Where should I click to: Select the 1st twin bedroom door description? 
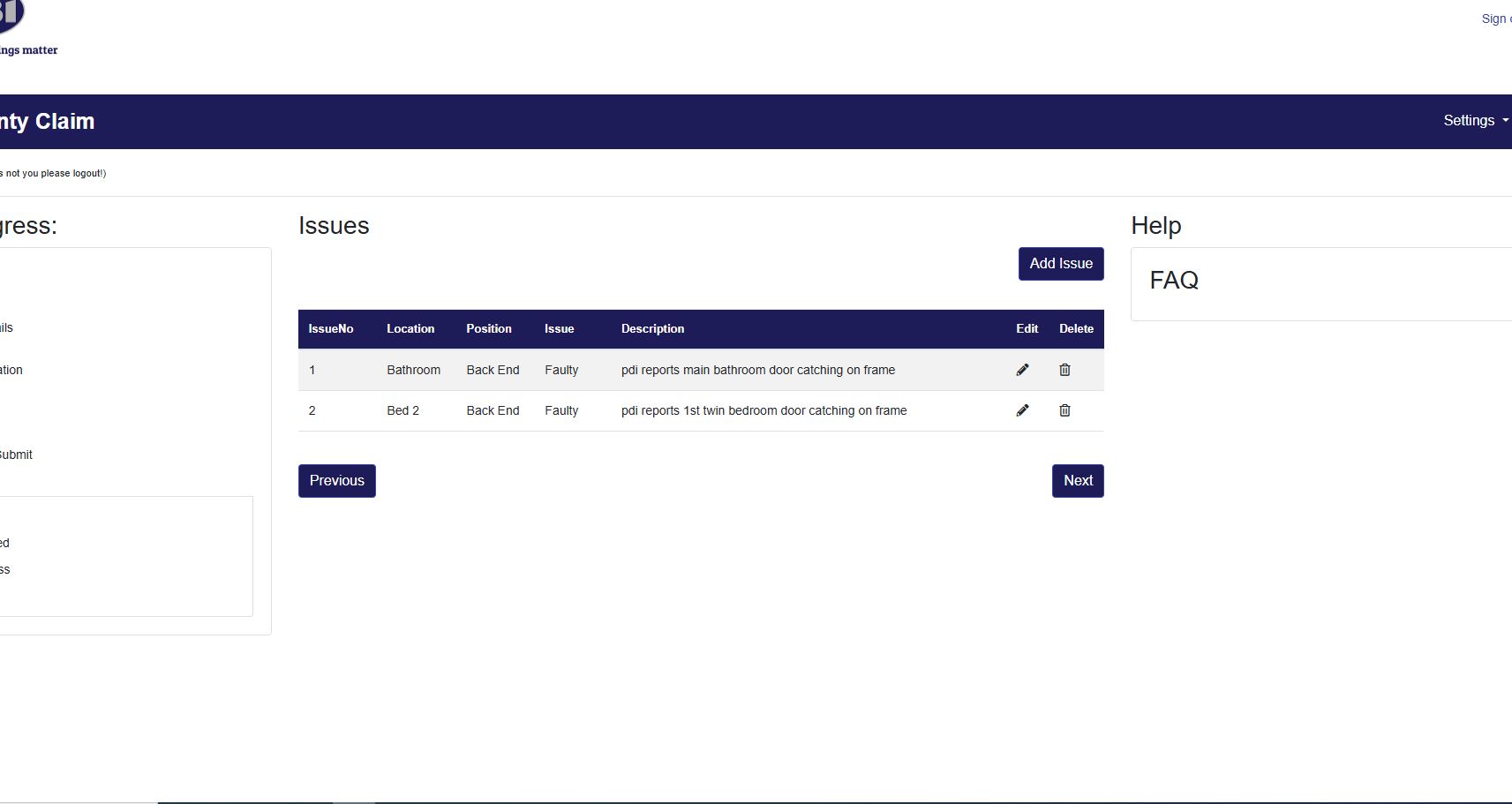[764, 410]
